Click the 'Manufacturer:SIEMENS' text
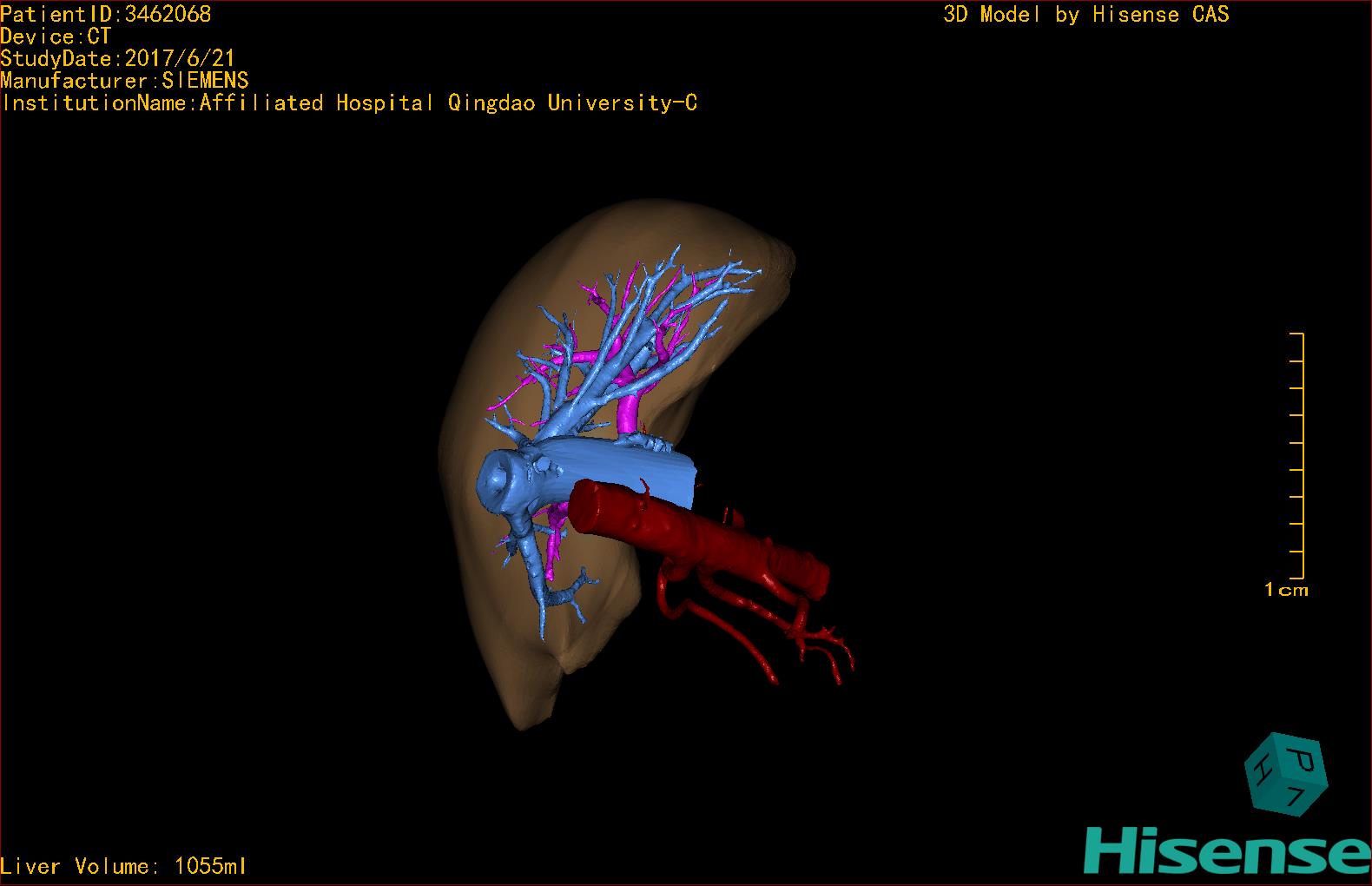Screen dimensions: 1372x886 tap(125, 81)
